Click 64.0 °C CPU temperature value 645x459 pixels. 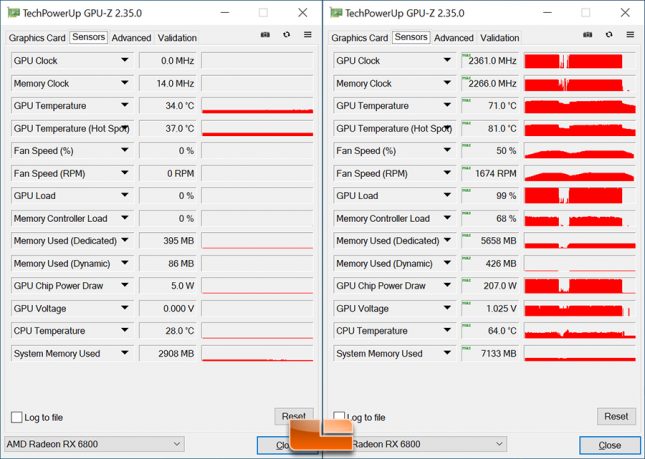[x=490, y=331]
